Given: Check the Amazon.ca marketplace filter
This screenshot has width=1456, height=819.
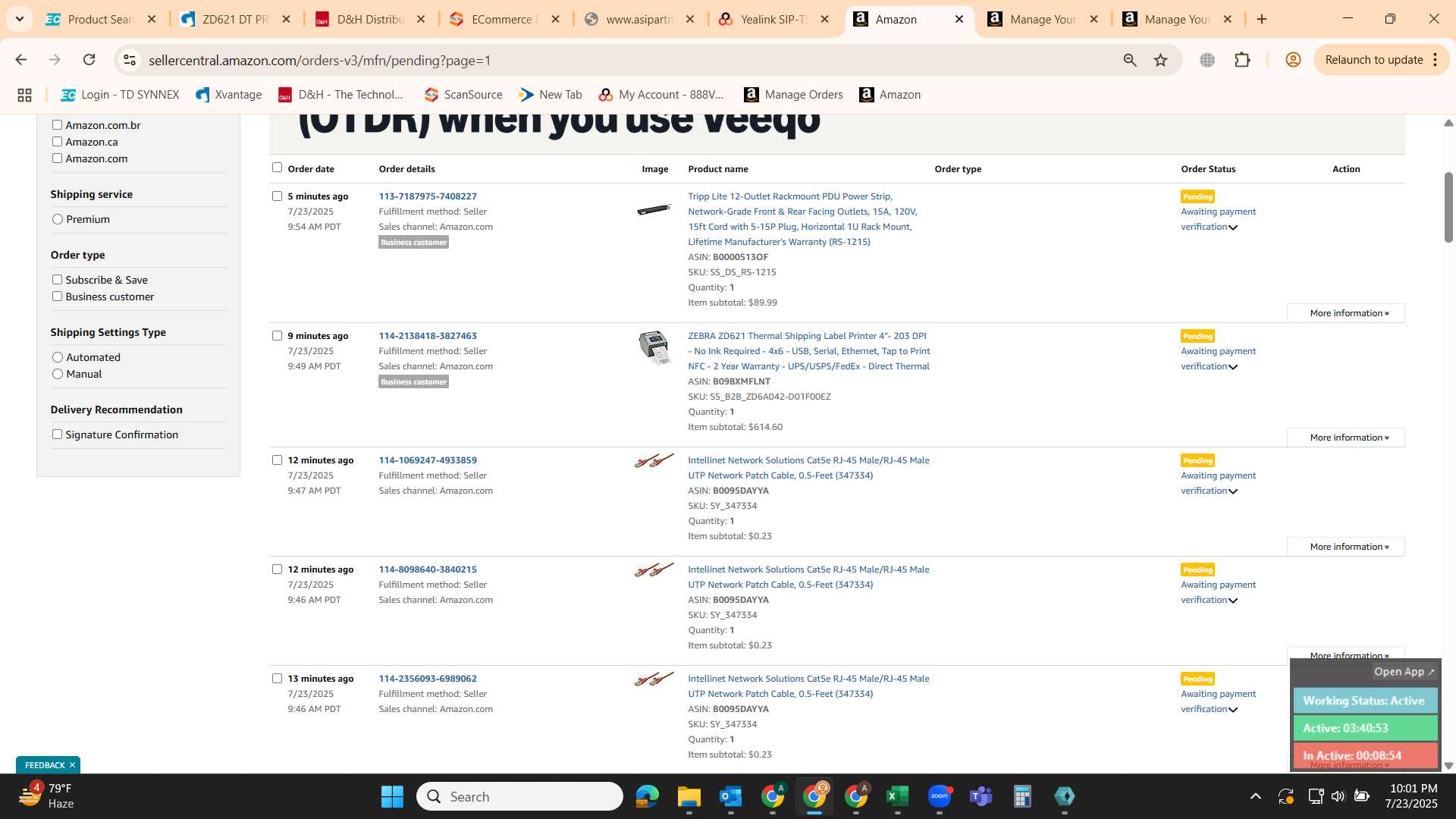Looking at the screenshot, I should point(57,142).
